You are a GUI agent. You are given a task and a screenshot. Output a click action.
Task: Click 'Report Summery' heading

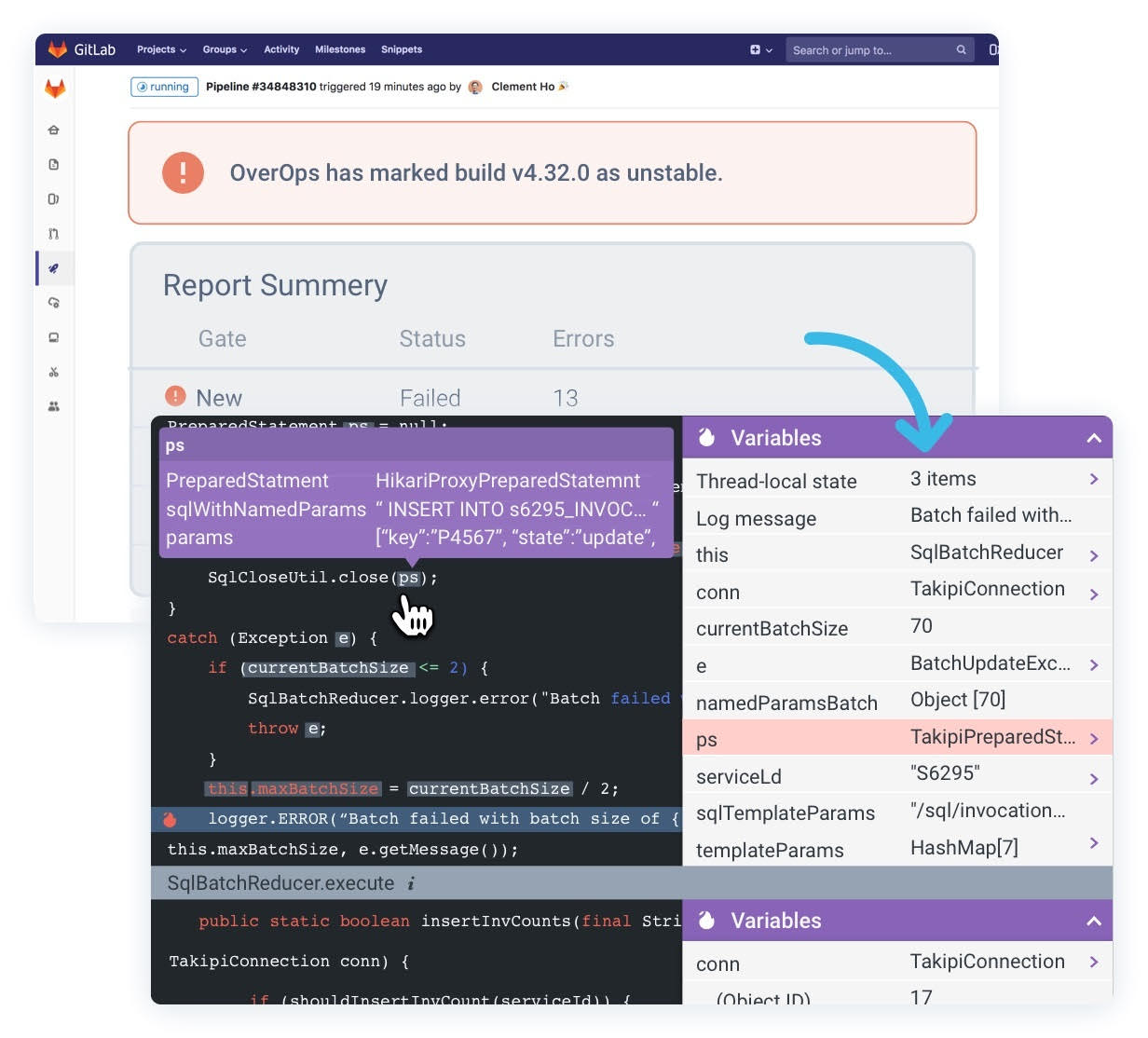275,285
